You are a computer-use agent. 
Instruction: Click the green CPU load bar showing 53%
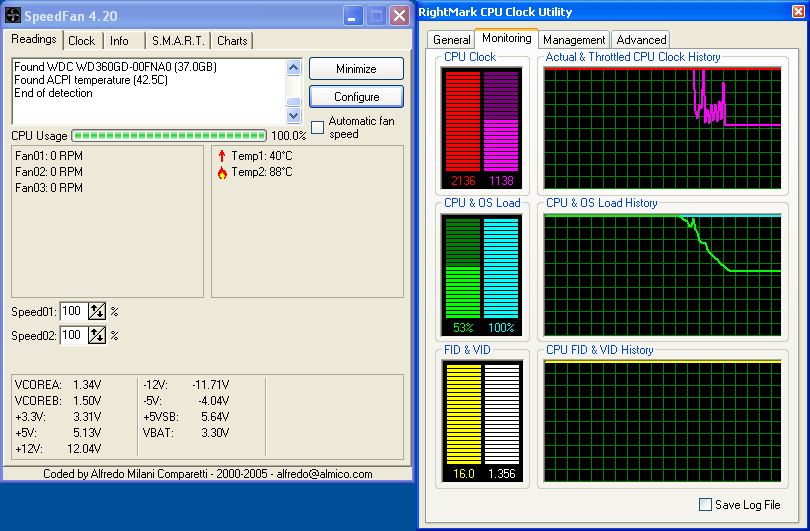463,269
